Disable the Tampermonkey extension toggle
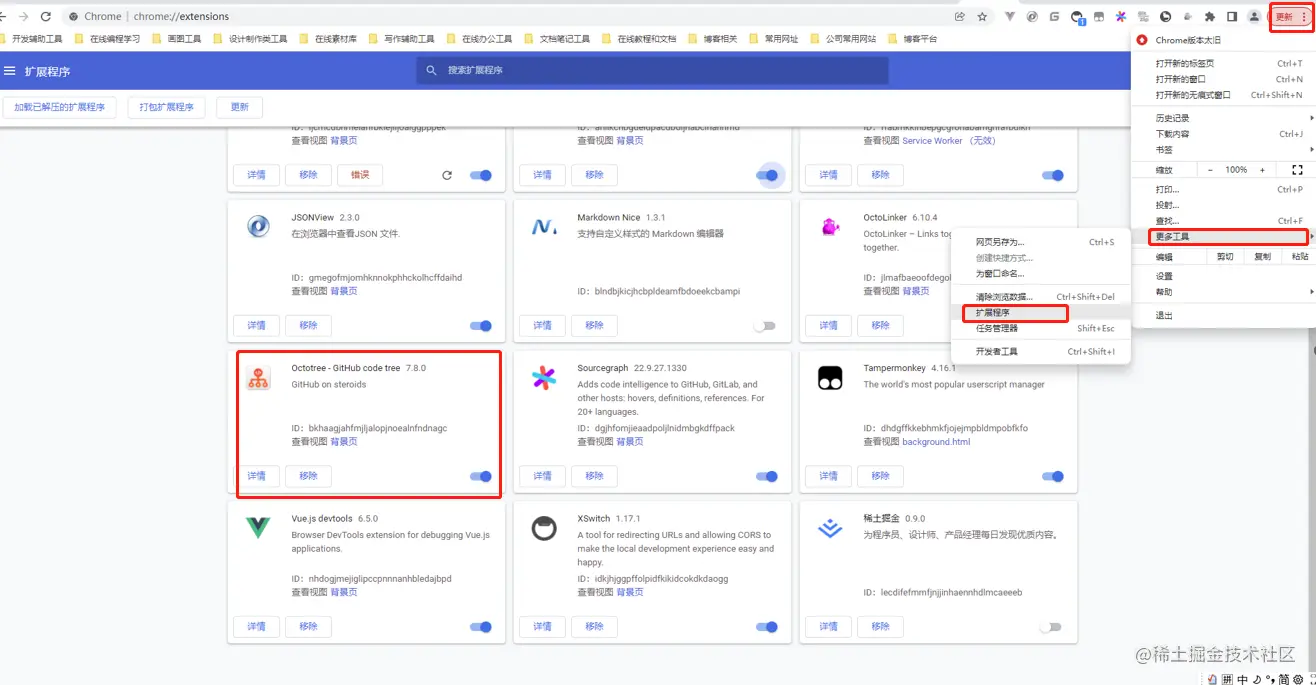This screenshot has height=685, width=1316. pyautogui.click(x=1053, y=477)
